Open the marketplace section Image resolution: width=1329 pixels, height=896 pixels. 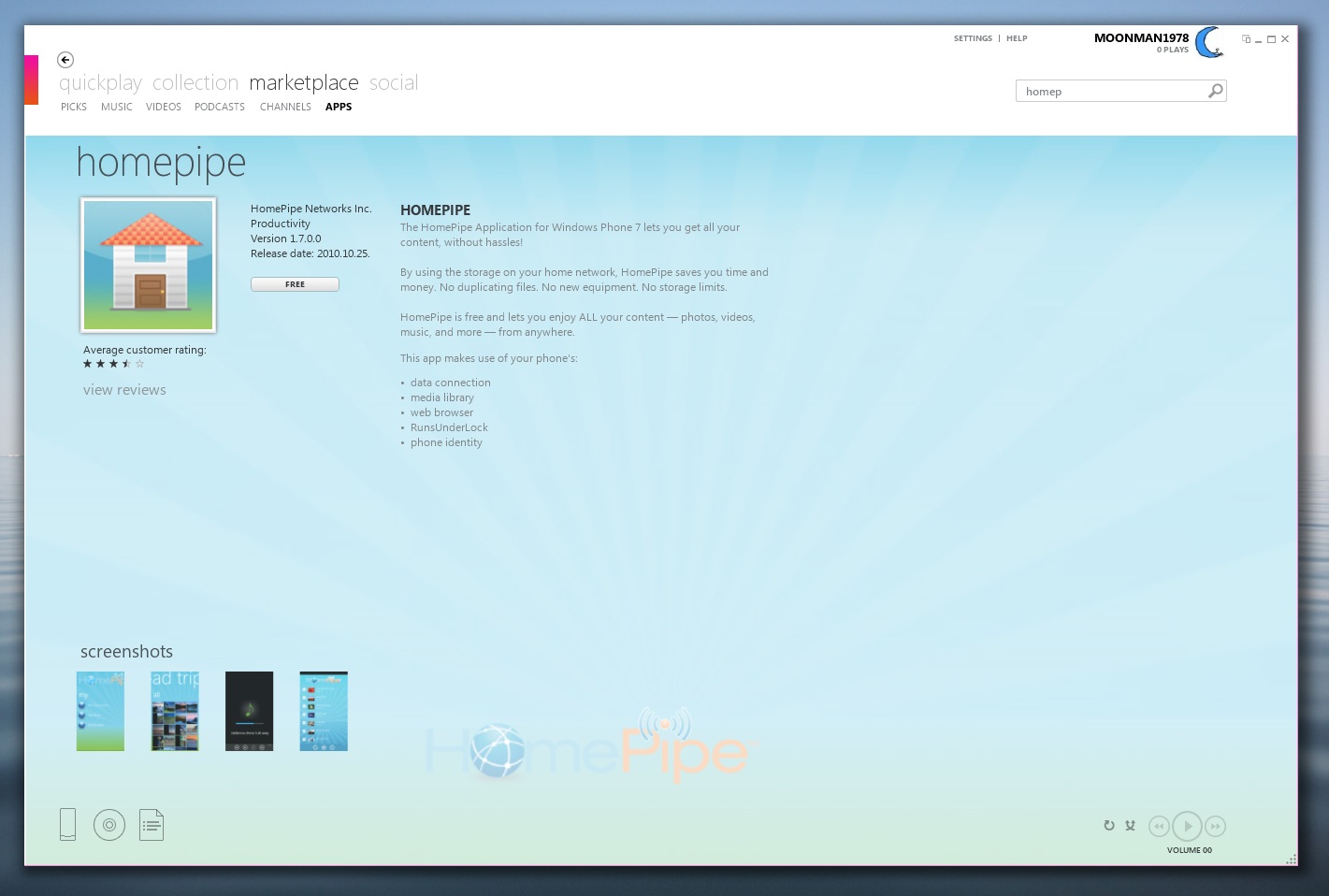[x=304, y=83]
